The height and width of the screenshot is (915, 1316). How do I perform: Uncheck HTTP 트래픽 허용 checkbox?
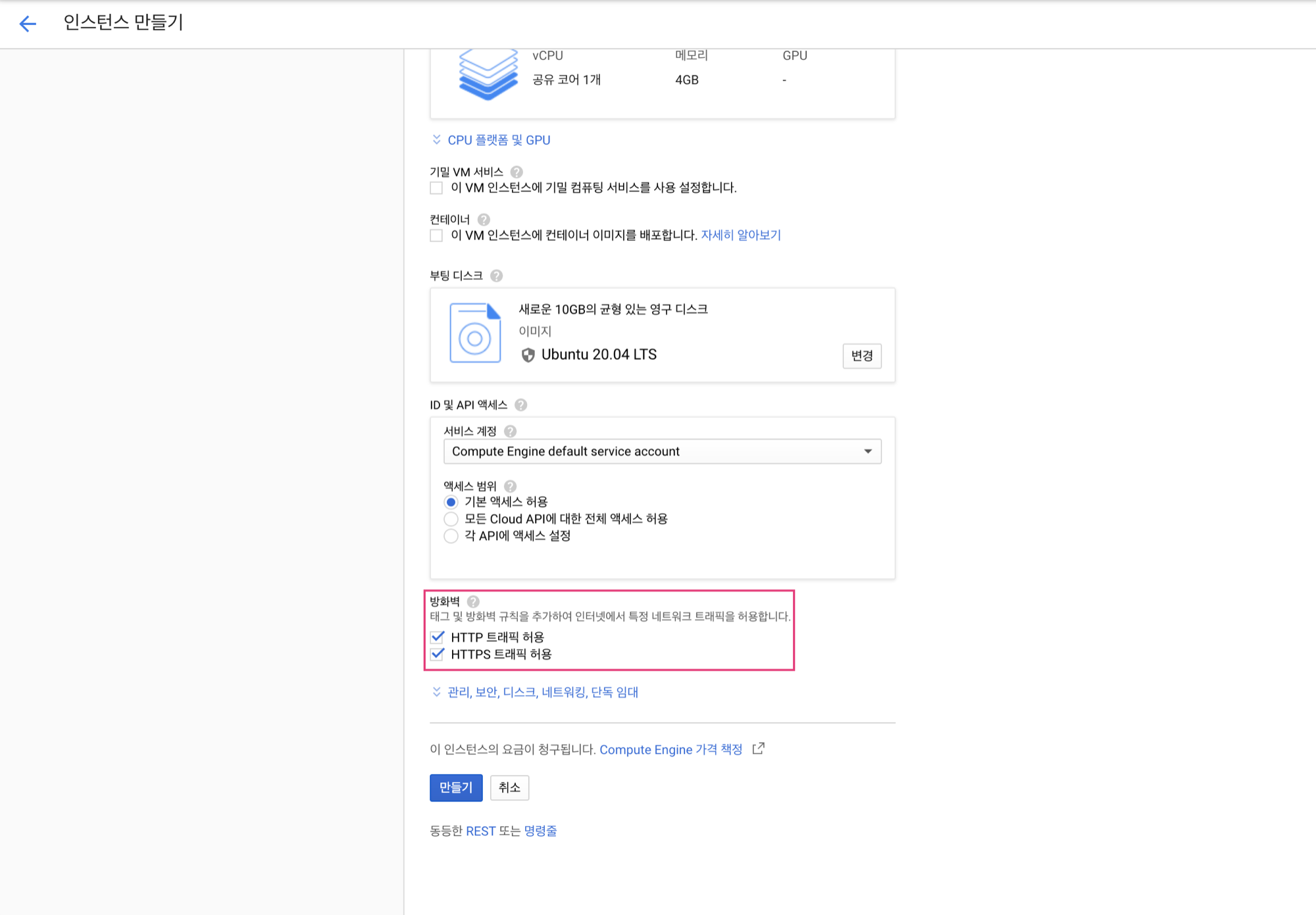(438, 637)
